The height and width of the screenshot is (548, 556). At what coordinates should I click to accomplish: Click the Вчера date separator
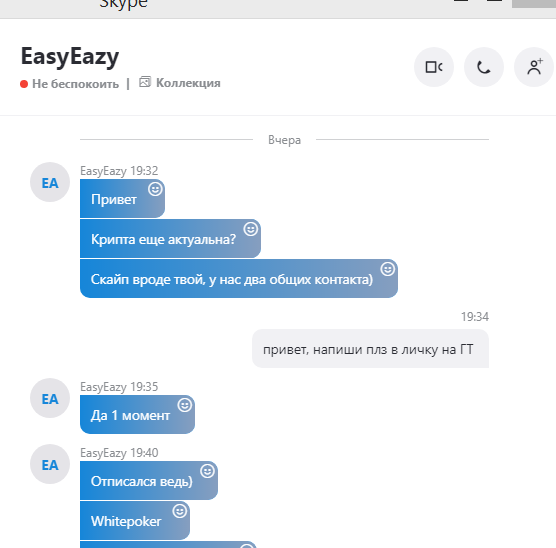click(x=284, y=140)
